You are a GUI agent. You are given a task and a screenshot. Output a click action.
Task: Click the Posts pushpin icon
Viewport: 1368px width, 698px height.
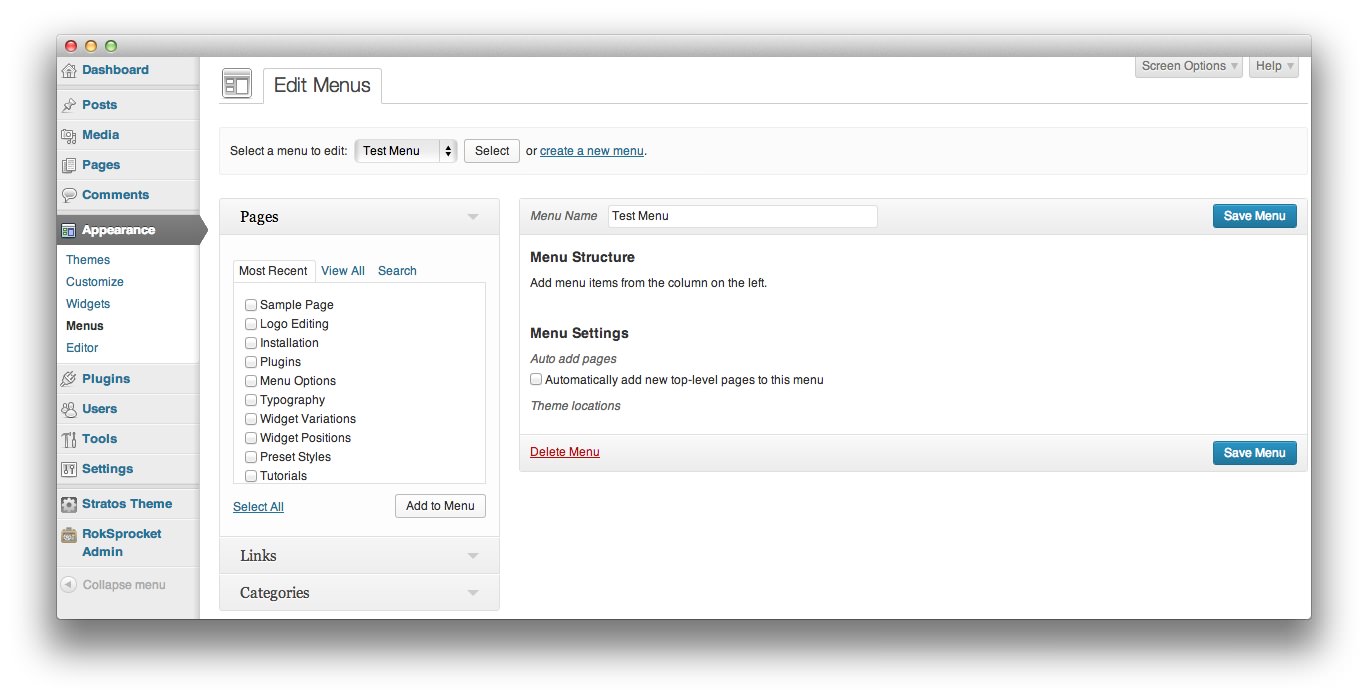[69, 105]
